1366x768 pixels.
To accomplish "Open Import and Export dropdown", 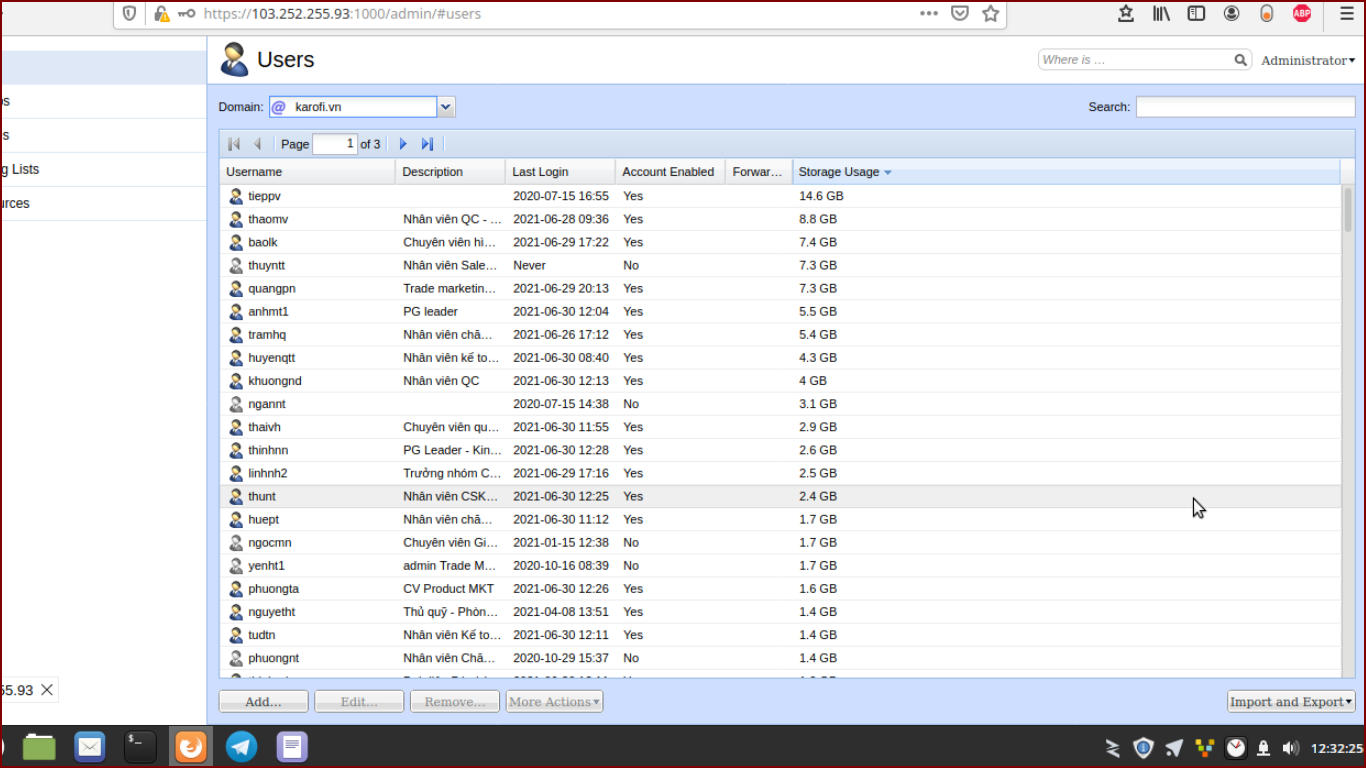I will (1291, 702).
